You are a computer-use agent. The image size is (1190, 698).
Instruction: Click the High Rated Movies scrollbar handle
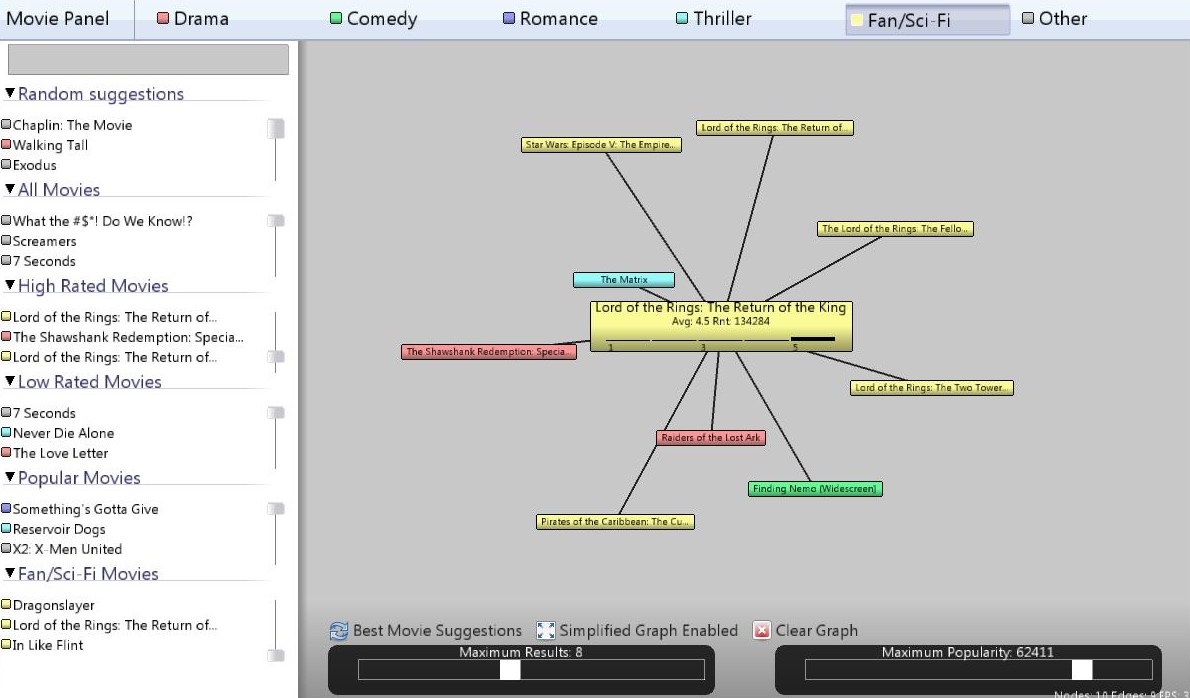[x=276, y=357]
